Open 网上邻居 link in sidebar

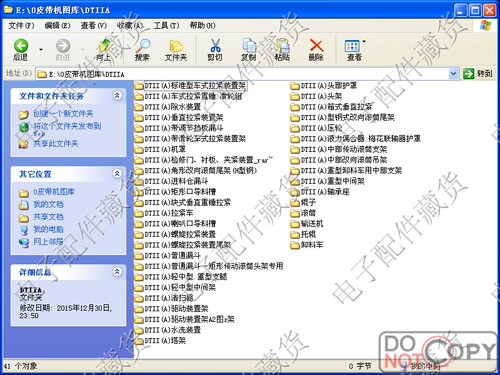point(48,242)
